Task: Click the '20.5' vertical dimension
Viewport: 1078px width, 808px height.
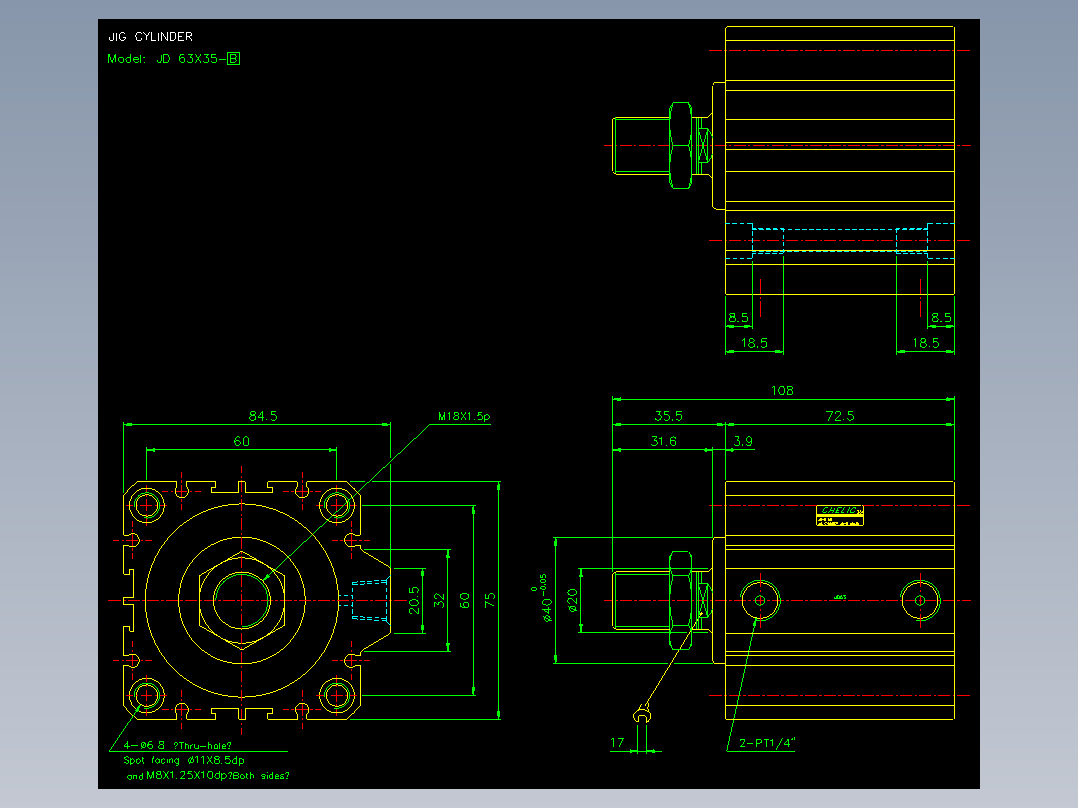Action: 414,600
